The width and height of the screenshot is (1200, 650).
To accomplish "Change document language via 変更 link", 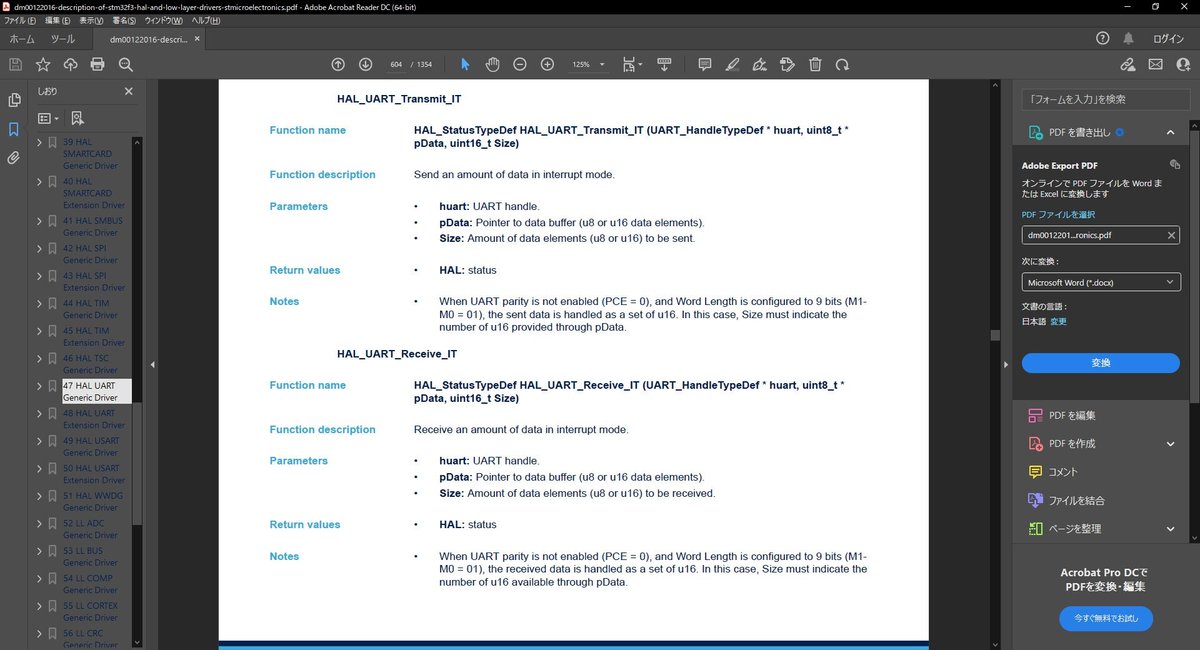I will tap(1058, 322).
